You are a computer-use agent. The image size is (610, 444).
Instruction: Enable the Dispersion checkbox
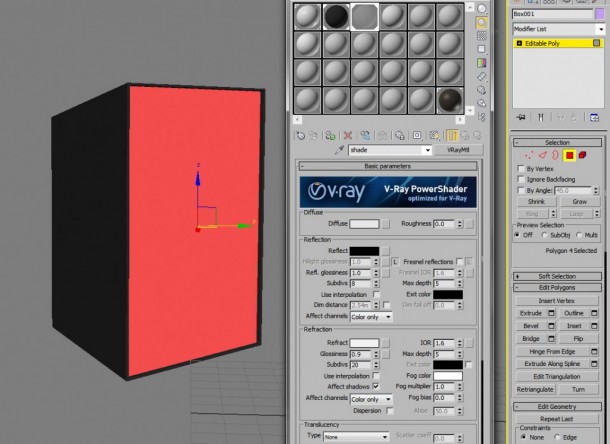389,411
